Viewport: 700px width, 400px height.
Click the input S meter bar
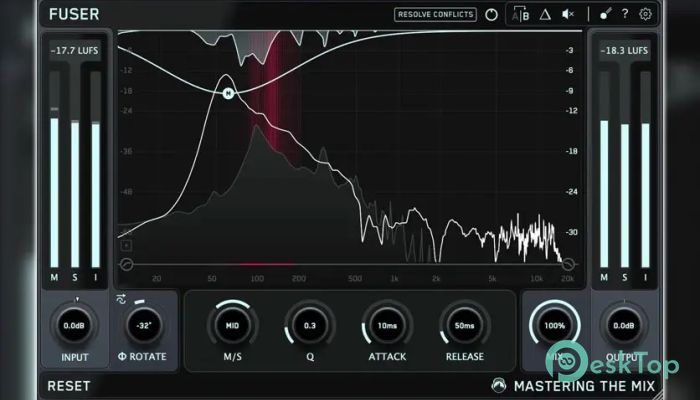pos(75,170)
